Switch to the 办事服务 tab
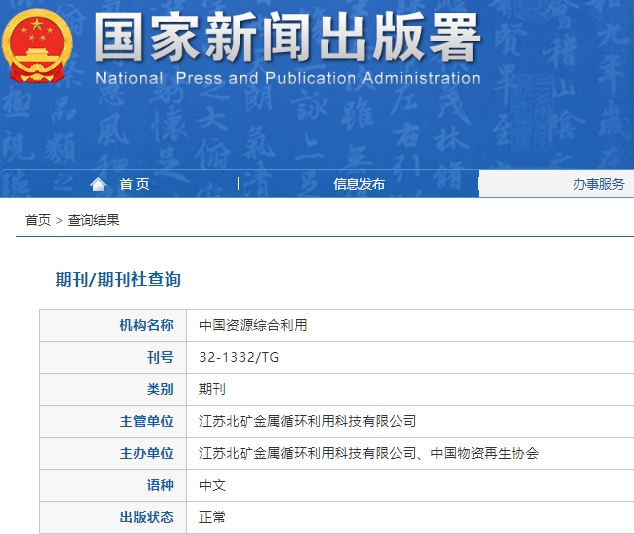634x534 pixels. coord(598,184)
